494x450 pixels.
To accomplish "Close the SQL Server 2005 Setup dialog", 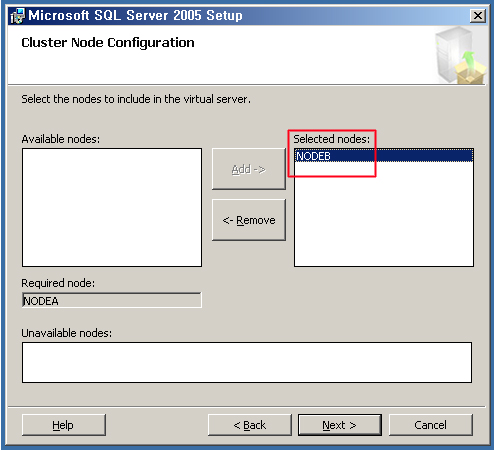I will tap(477, 16).
